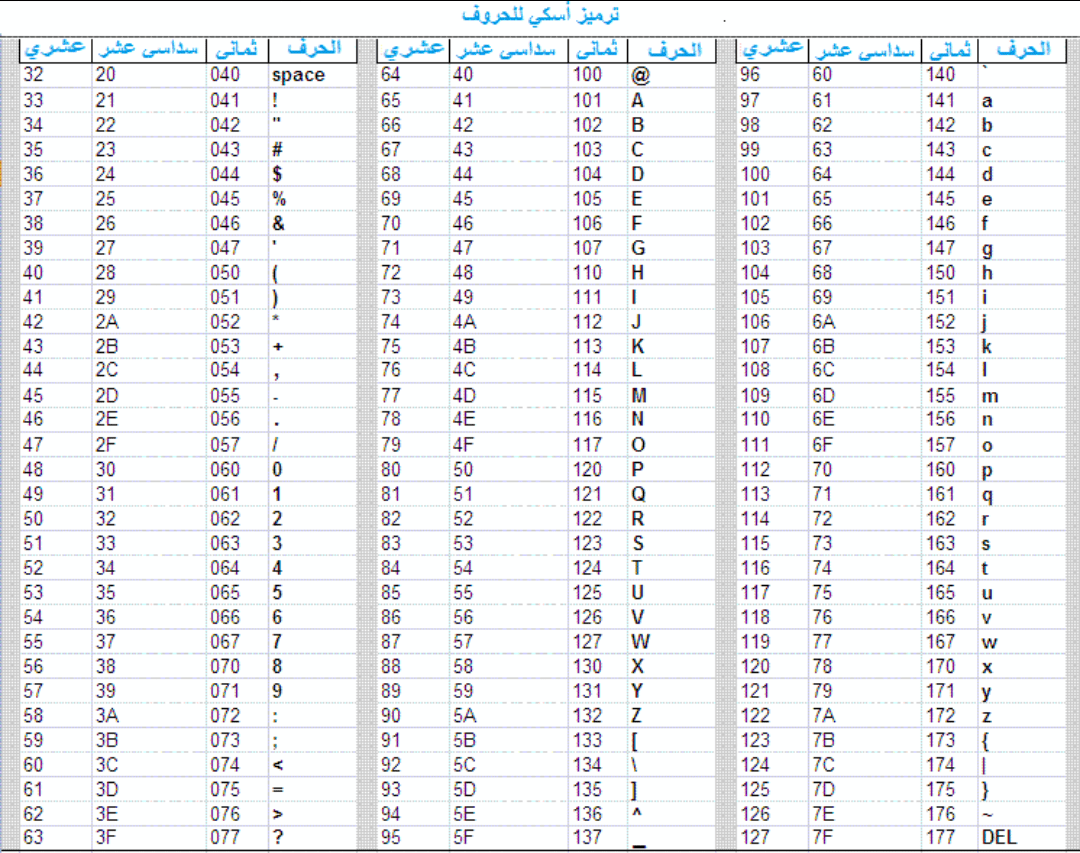Select the cell with octal value 040
Viewport: 1080px width, 853px height.
coord(227,74)
